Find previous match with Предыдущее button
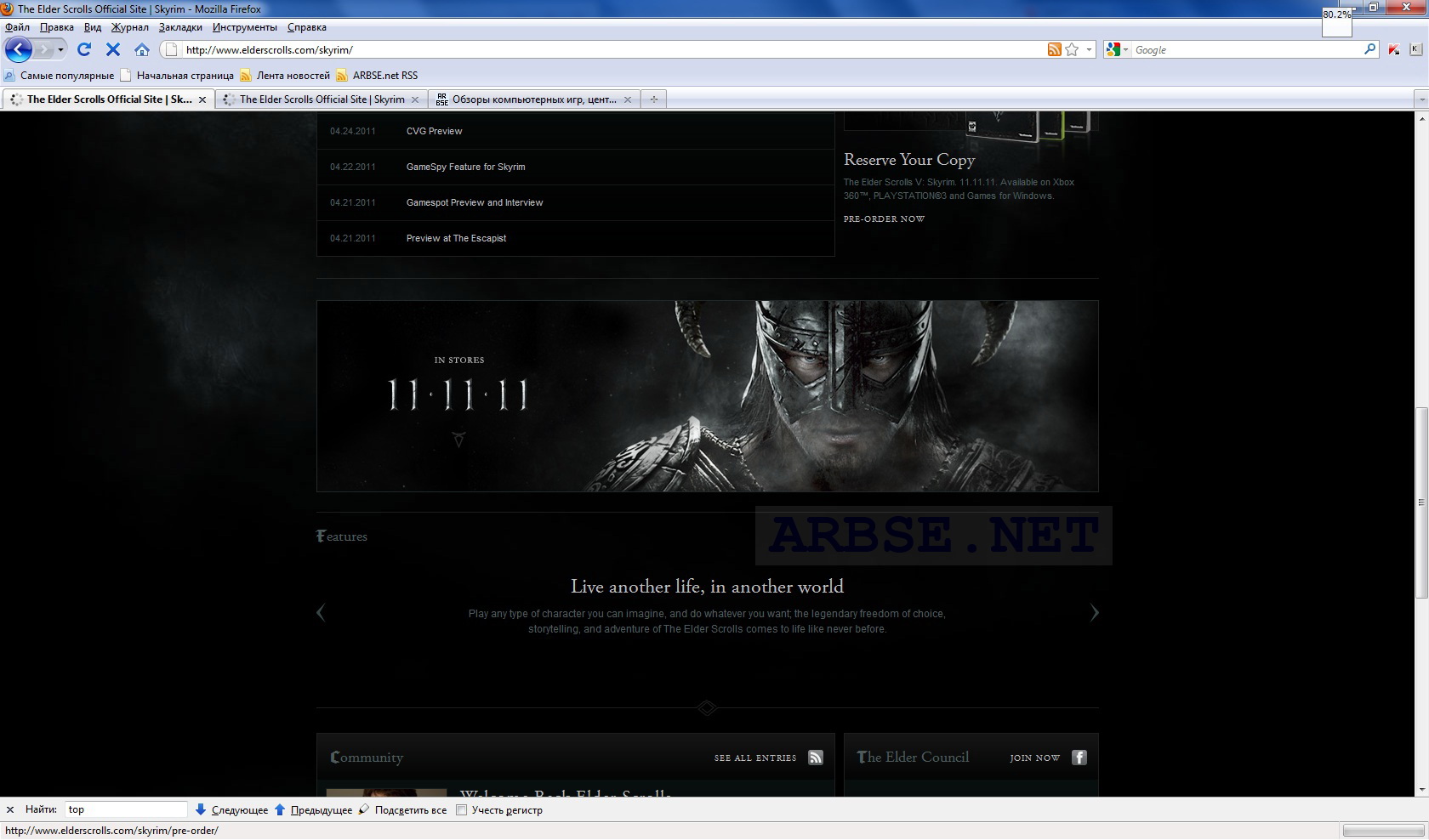Viewport: 1429px width, 840px height. pos(313,809)
